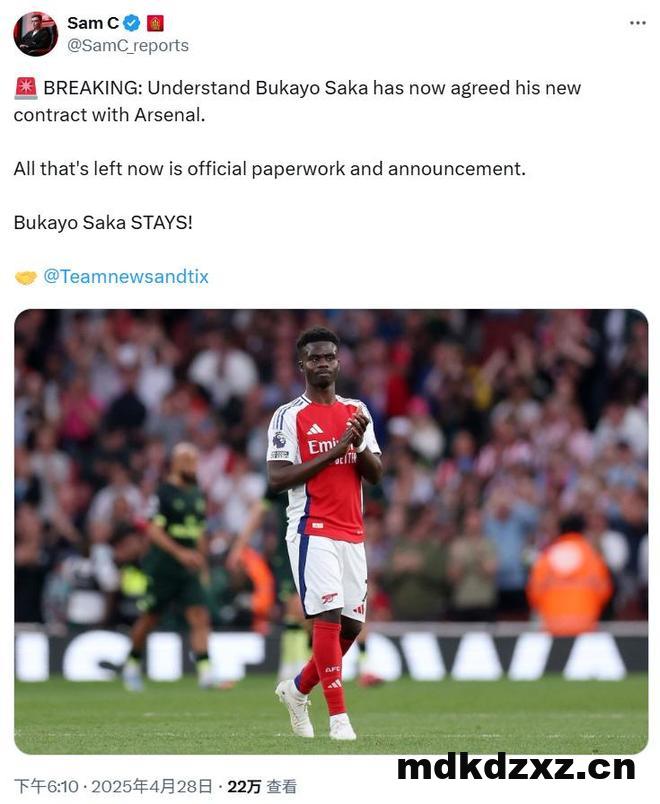
Task: Click the Sam C display name
Action: (93, 23)
